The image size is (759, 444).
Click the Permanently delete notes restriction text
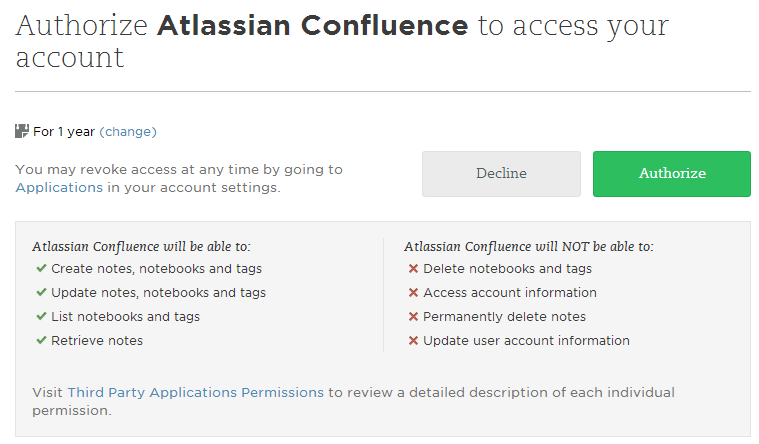click(x=504, y=316)
